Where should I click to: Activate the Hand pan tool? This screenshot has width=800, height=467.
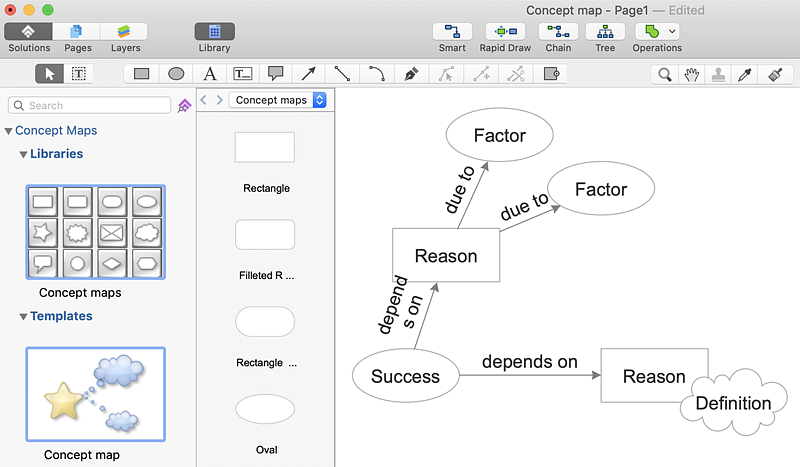691,74
